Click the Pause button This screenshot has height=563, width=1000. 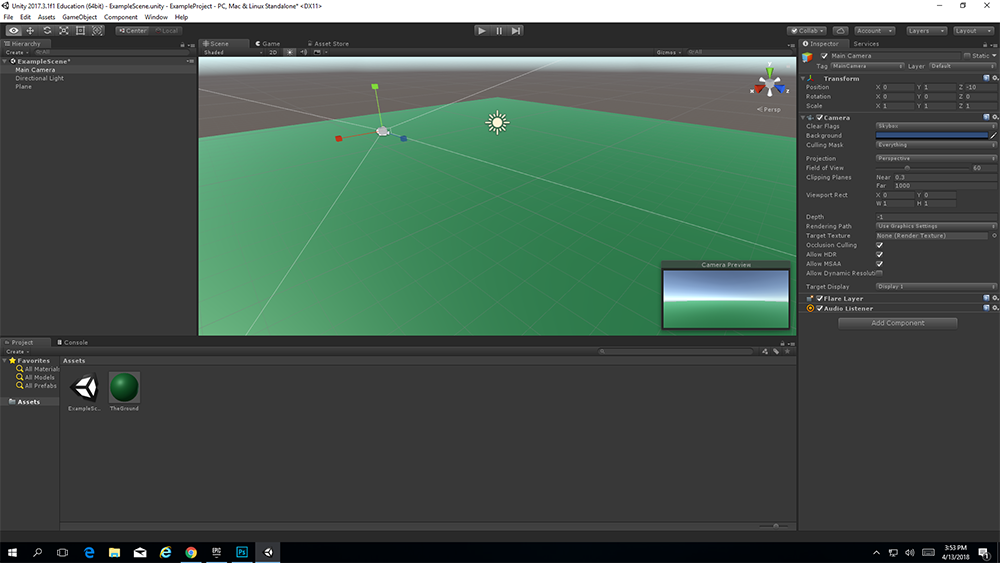click(x=499, y=31)
